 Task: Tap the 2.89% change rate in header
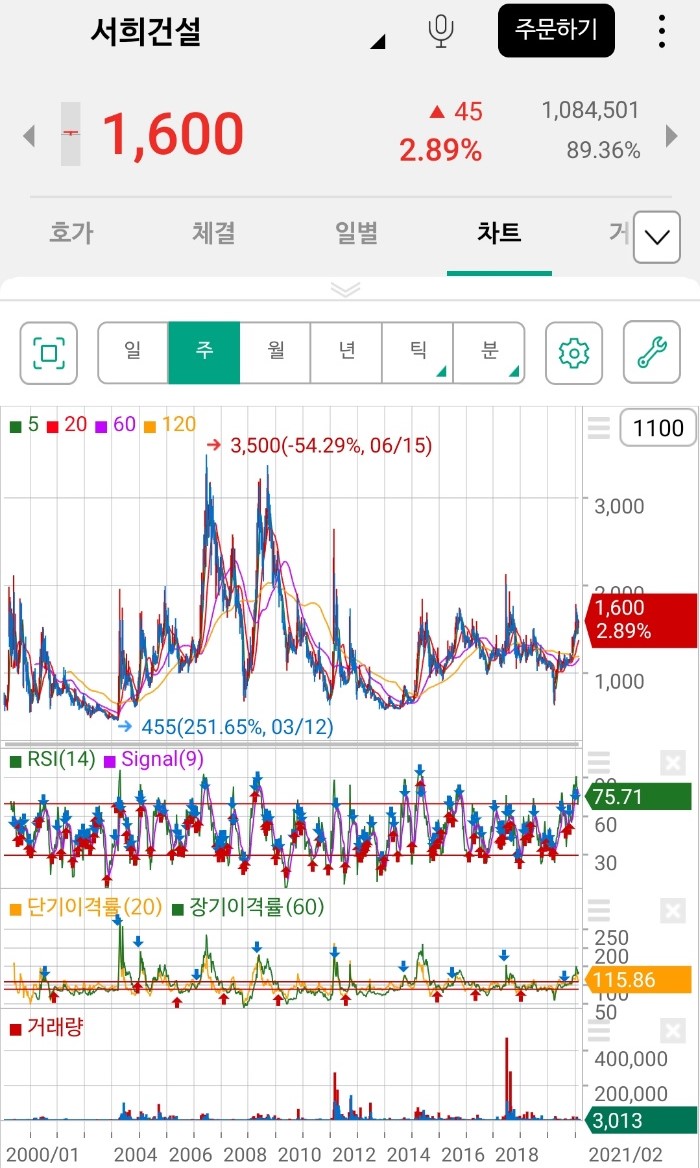(x=441, y=150)
